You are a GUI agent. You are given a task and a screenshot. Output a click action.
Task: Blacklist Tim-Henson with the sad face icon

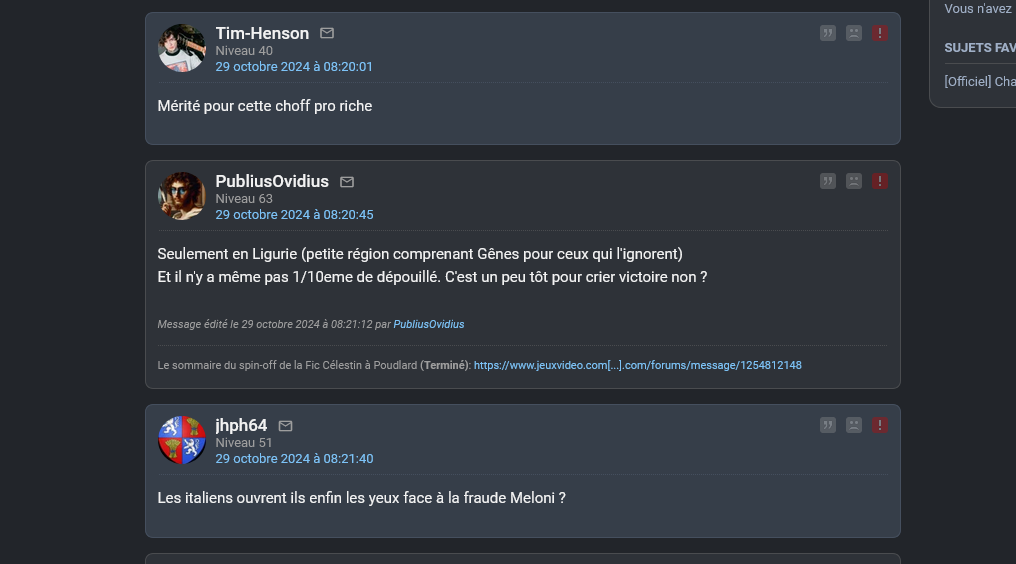pyautogui.click(x=853, y=33)
